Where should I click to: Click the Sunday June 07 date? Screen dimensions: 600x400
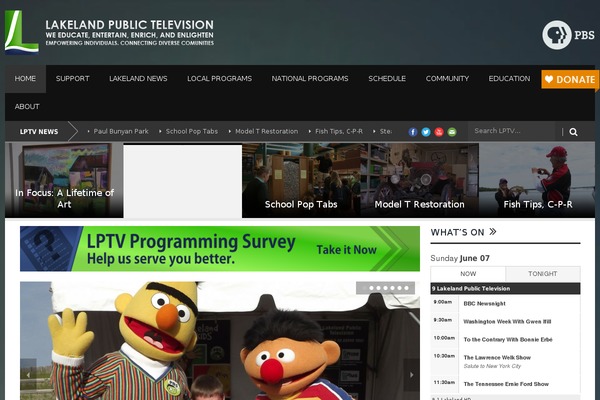coord(460,258)
